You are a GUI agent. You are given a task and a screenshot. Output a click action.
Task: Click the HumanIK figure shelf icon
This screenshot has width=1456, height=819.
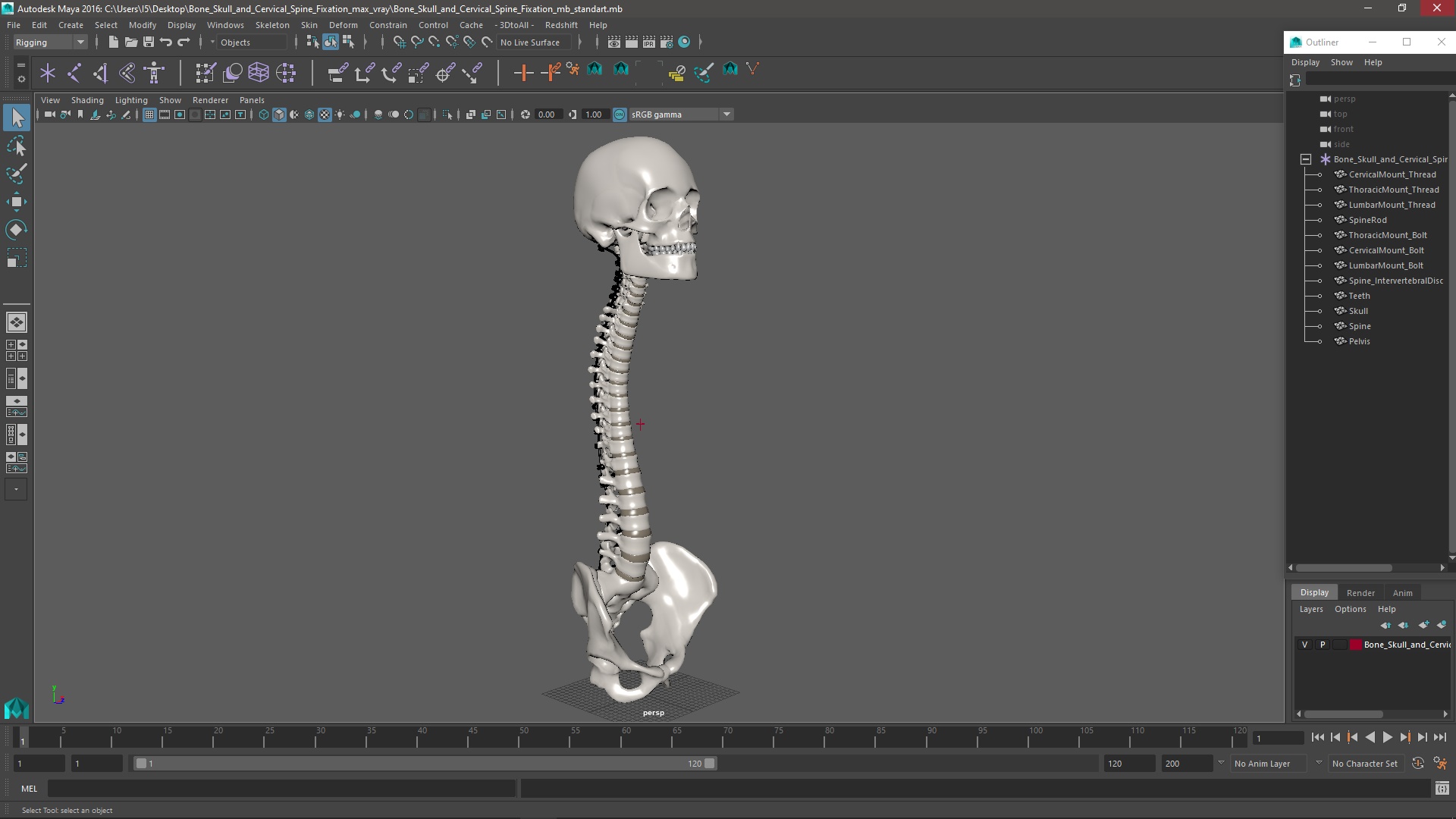[x=154, y=73]
